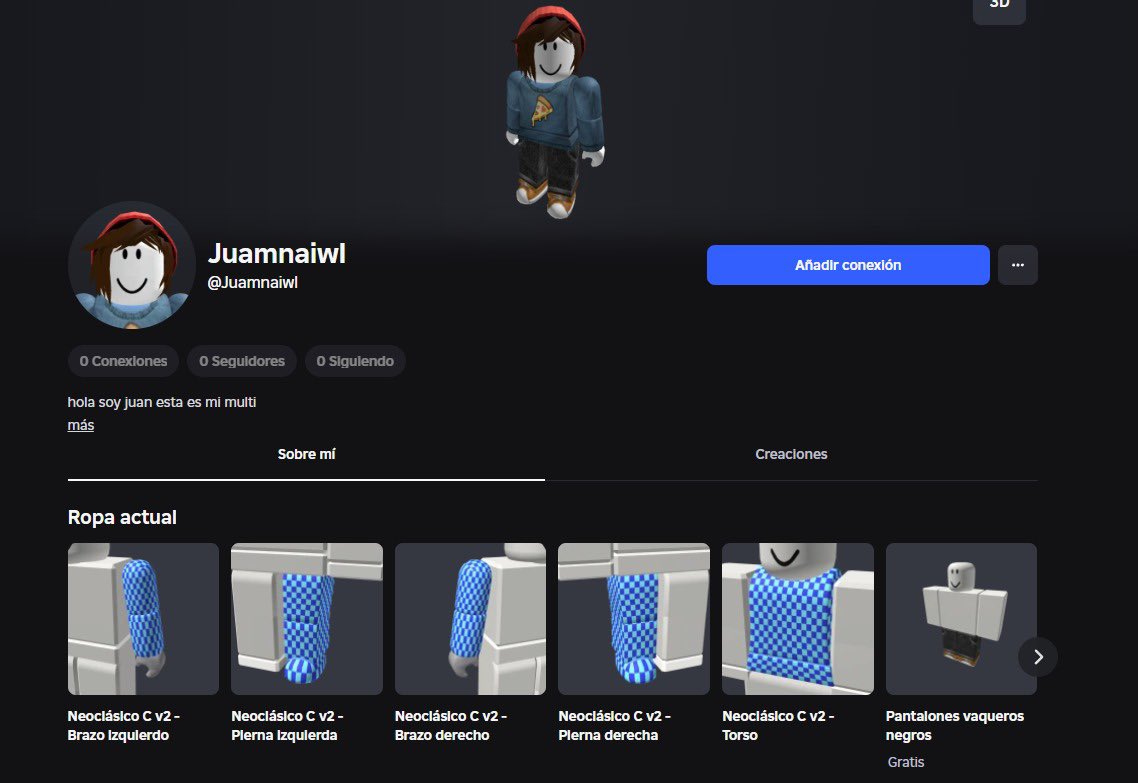Screen dimensions: 1138x783
Task: Click the Gratis price label
Action: pyautogui.click(x=906, y=762)
